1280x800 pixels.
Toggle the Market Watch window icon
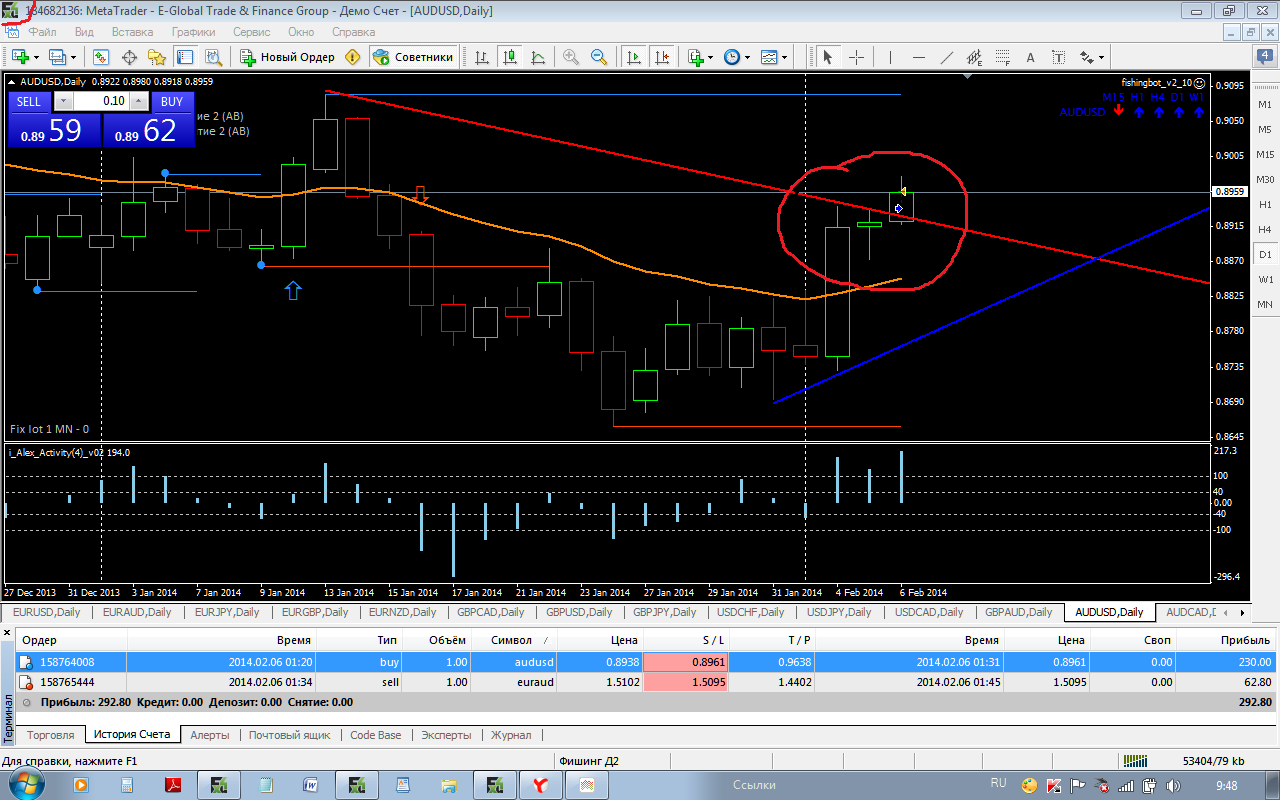[100, 57]
